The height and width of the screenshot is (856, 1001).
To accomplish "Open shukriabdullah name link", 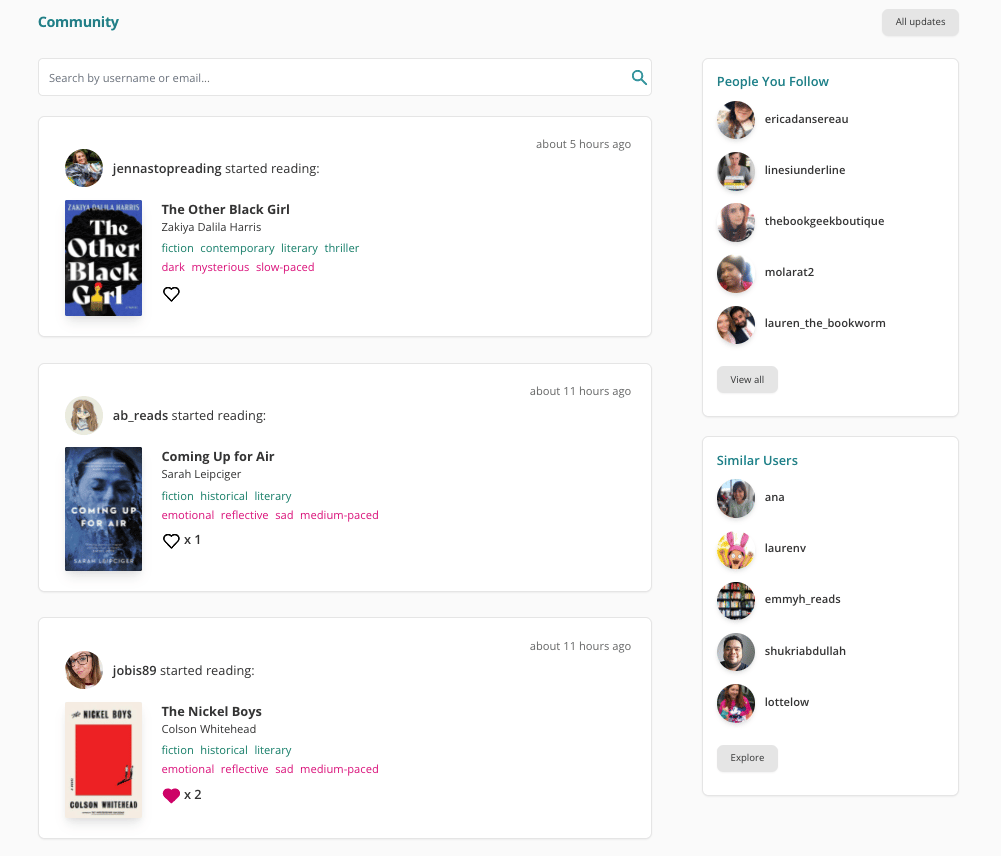I will point(805,651).
